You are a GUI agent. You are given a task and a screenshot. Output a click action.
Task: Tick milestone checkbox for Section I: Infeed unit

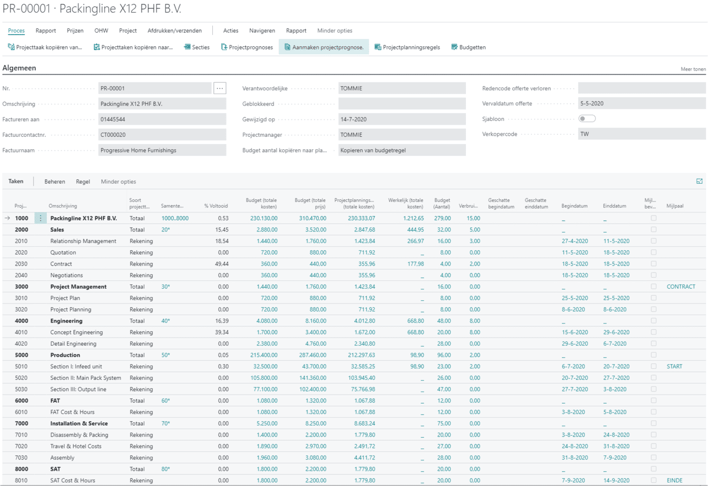(x=653, y=366)
